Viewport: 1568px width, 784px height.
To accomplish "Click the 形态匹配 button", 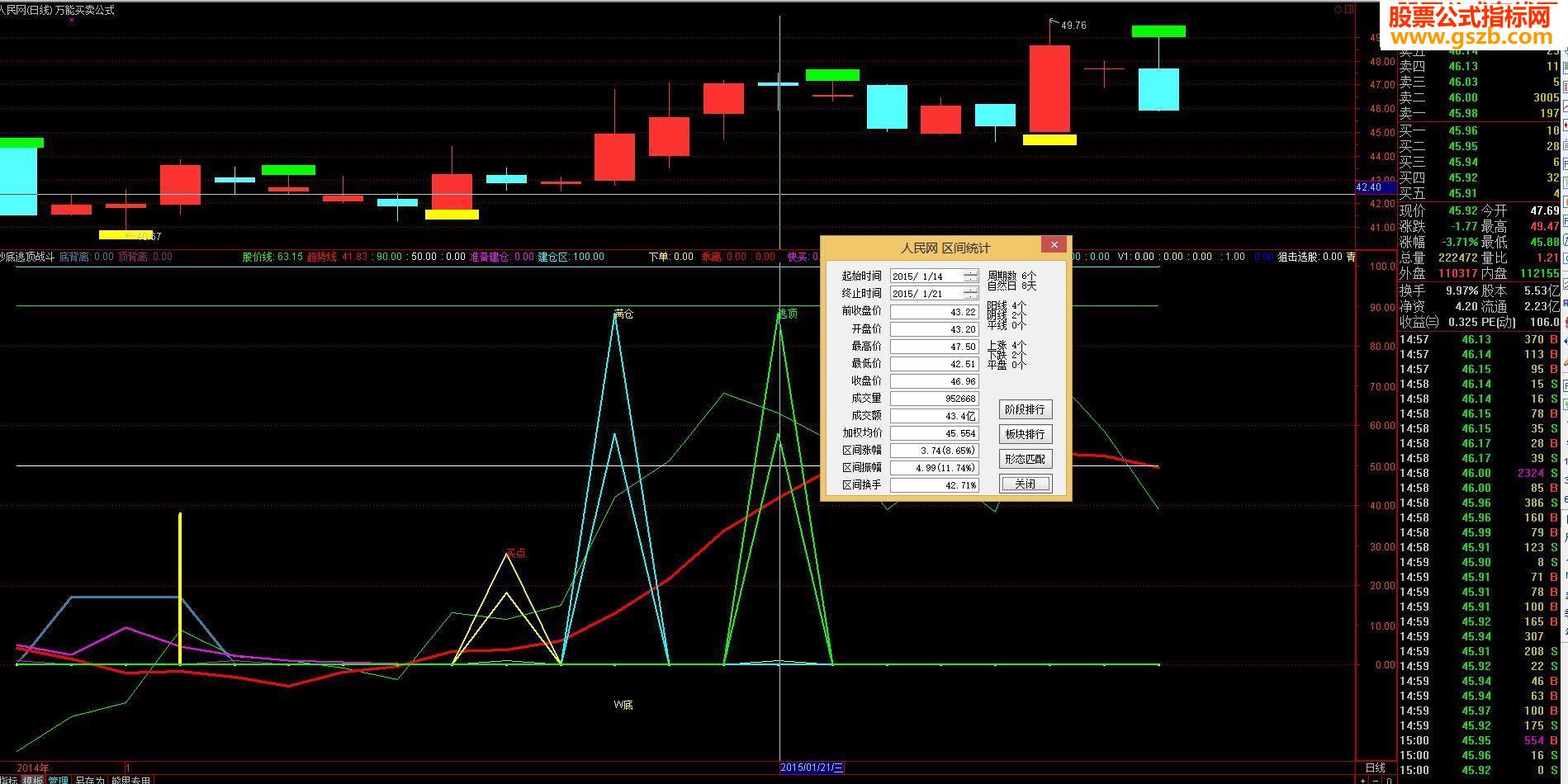I will pos(1025,459).
